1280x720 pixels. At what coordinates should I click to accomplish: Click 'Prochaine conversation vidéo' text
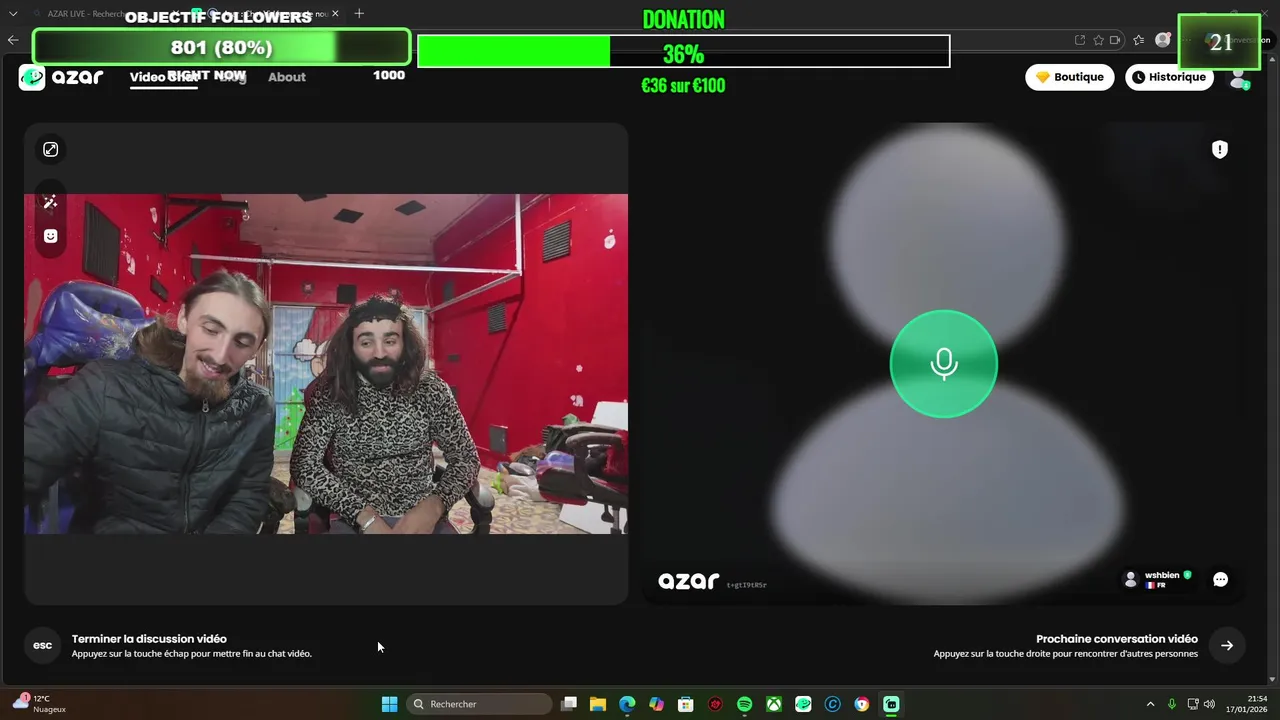[x=1117, y=639]
